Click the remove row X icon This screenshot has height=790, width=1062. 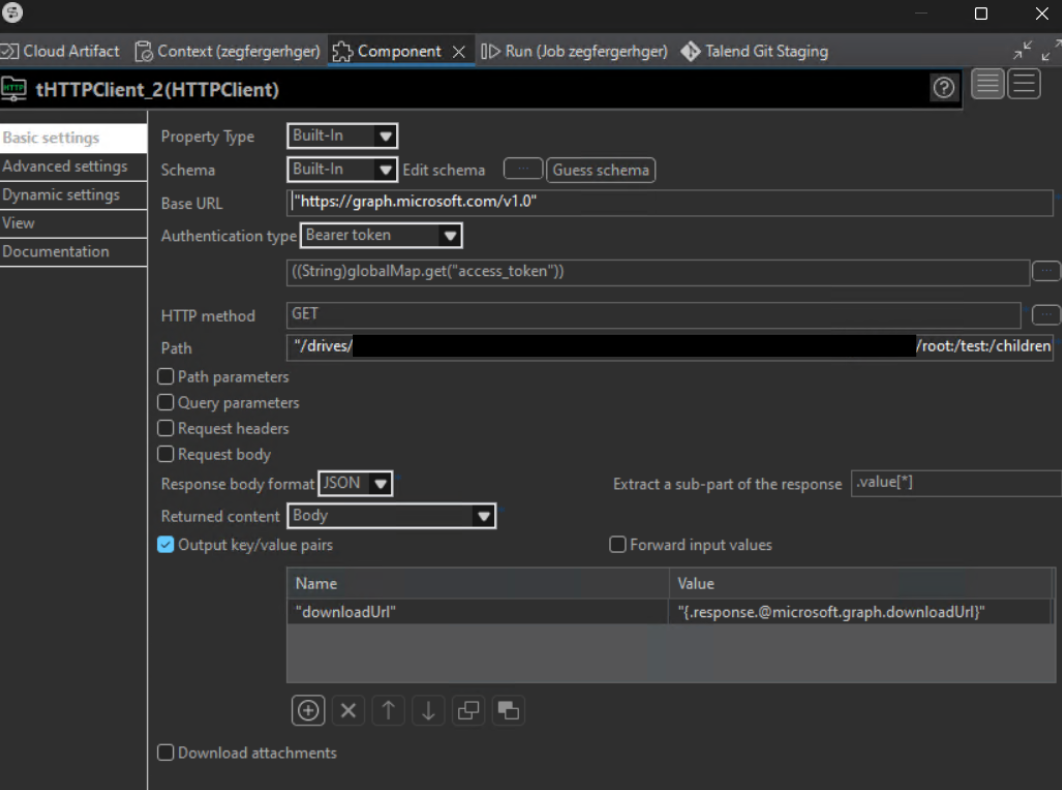[348, 710]
